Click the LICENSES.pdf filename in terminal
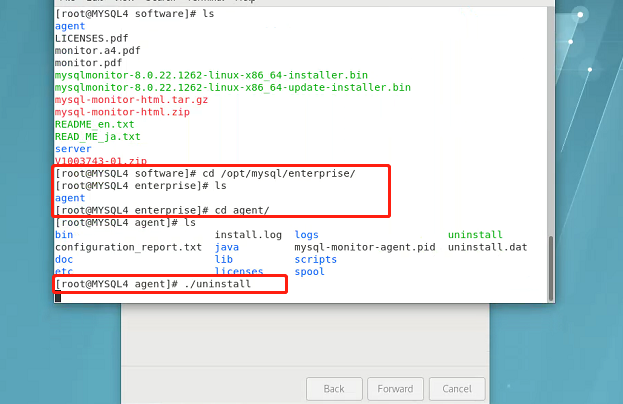 [92, 38]
